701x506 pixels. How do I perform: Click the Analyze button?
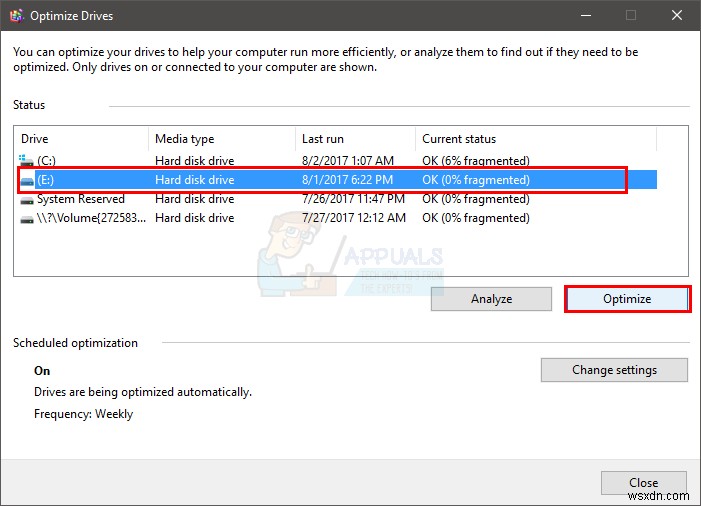click(x=491, y=299)
